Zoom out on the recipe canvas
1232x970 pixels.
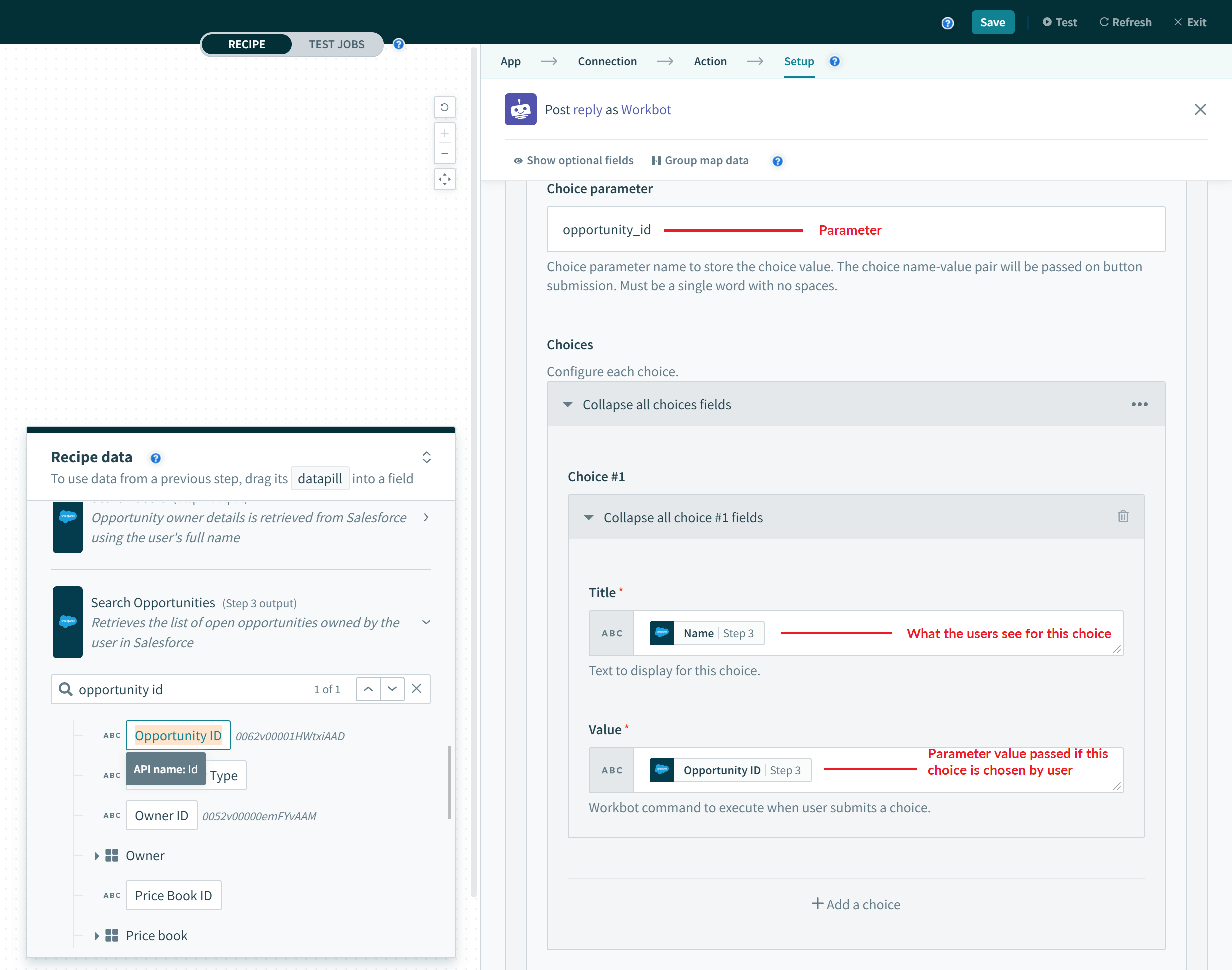444,154
